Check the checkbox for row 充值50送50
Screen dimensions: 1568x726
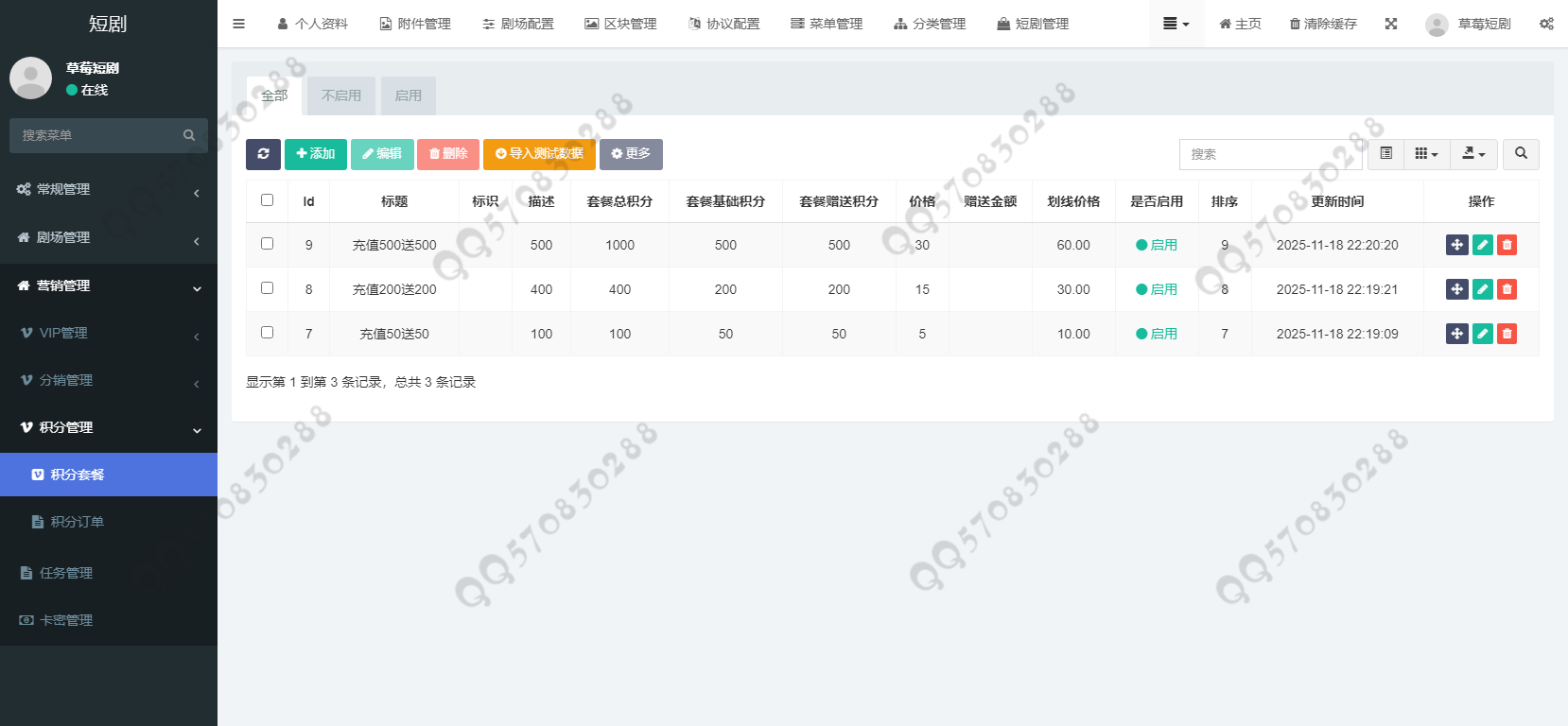pos(267,333)
